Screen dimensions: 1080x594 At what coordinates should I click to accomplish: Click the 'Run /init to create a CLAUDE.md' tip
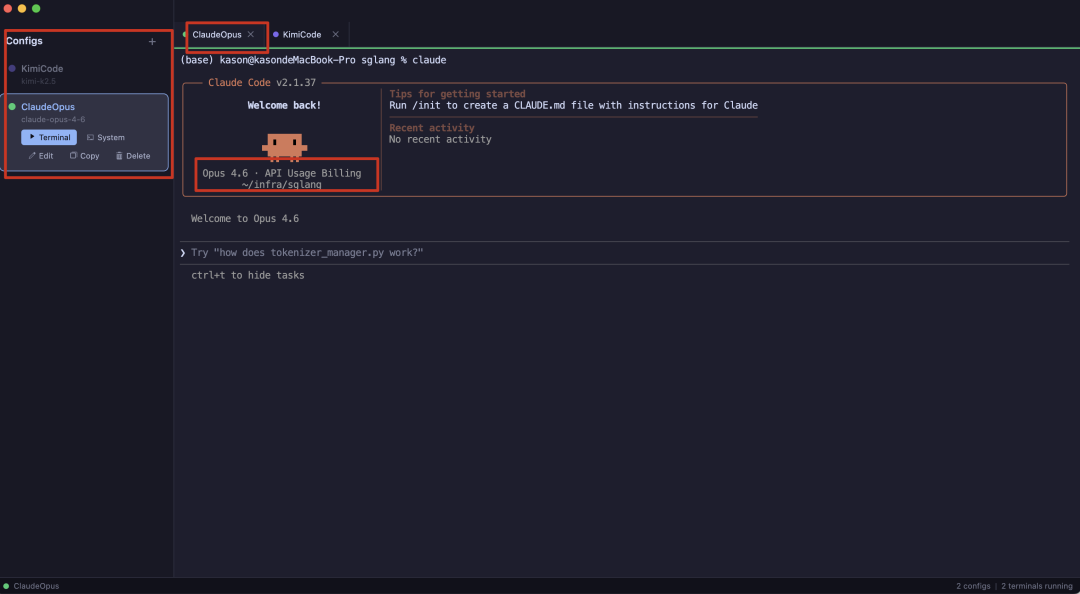coord(573,105)
